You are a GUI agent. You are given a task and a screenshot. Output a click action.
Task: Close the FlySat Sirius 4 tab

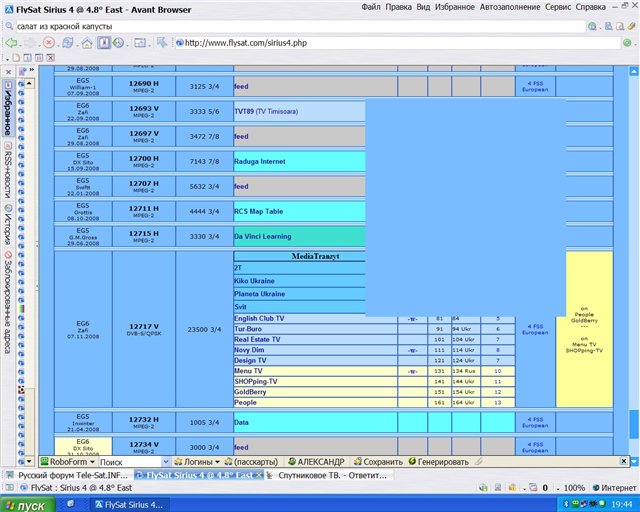tap(259, 475)
